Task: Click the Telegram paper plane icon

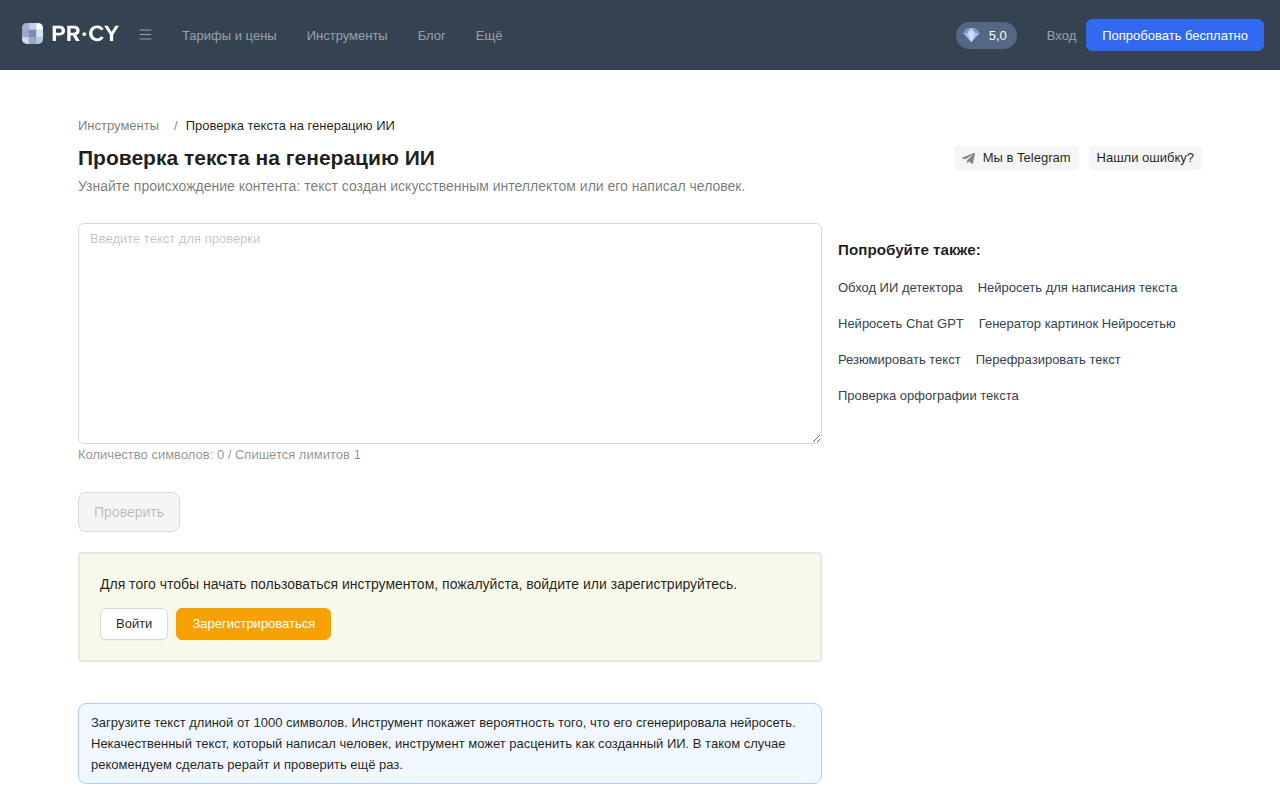Action: [x=968, y=158]
